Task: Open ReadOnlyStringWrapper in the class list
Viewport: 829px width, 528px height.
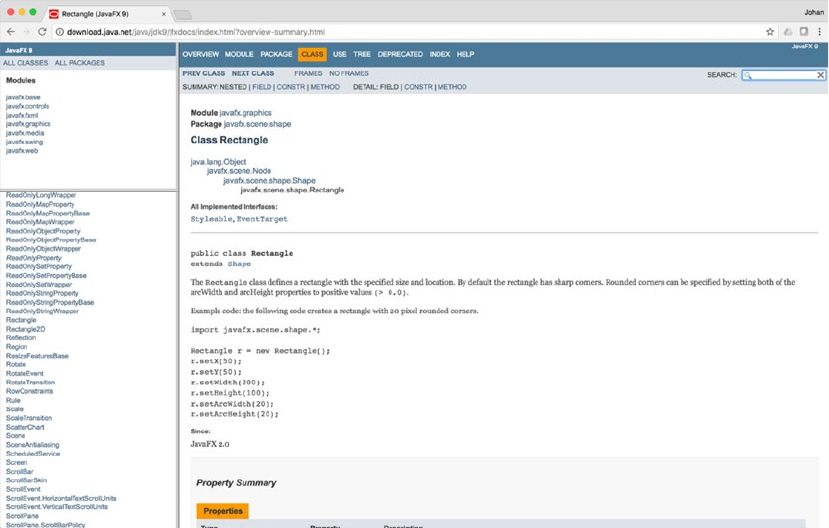Action: 42,311
